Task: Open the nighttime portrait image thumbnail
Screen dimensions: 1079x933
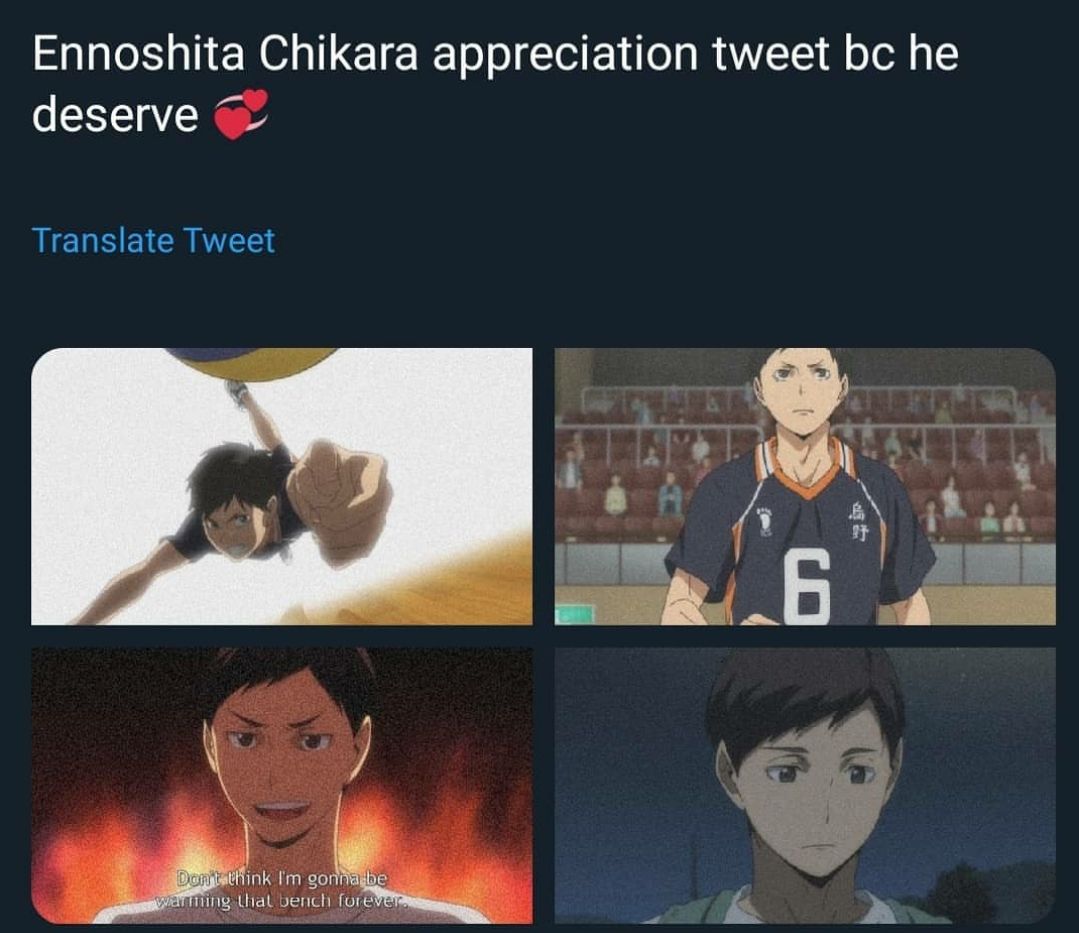Action: 805,786
